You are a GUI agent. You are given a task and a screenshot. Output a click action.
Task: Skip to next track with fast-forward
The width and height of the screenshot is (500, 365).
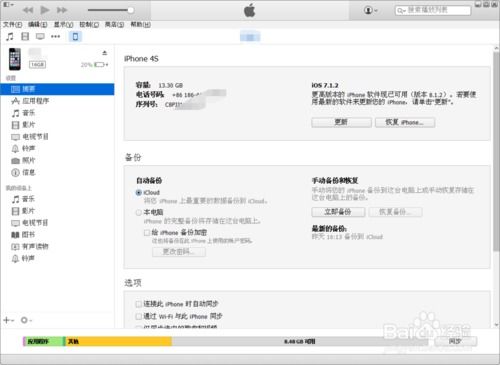62,10
